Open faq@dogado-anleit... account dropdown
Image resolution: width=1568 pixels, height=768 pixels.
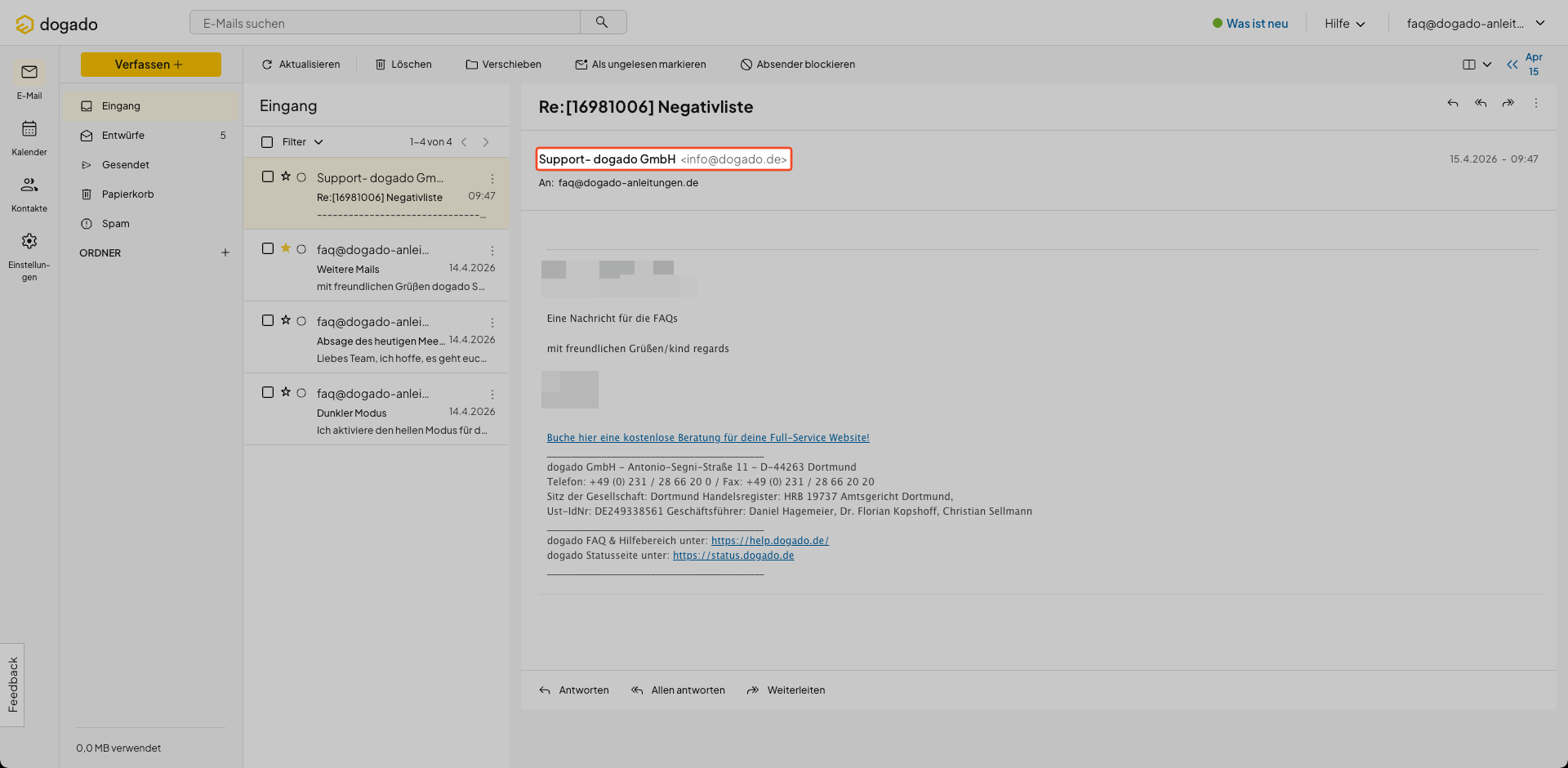pyautogui.click(x=1476, y=24)
